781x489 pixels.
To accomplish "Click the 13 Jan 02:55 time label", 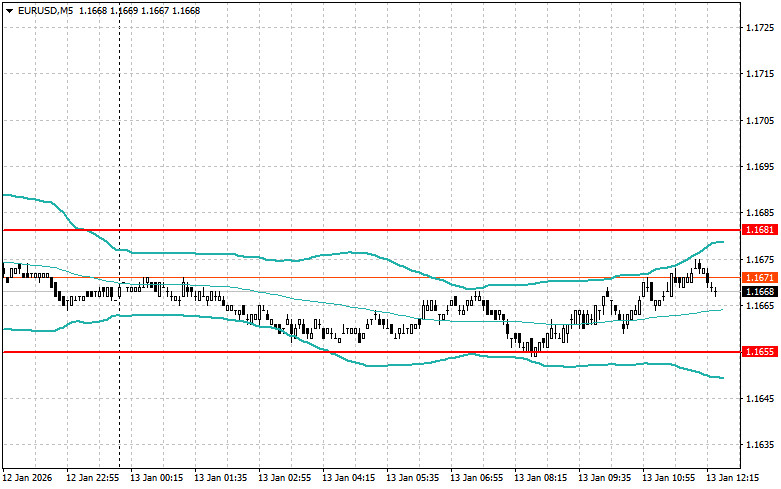I will [x=284, y=478].
